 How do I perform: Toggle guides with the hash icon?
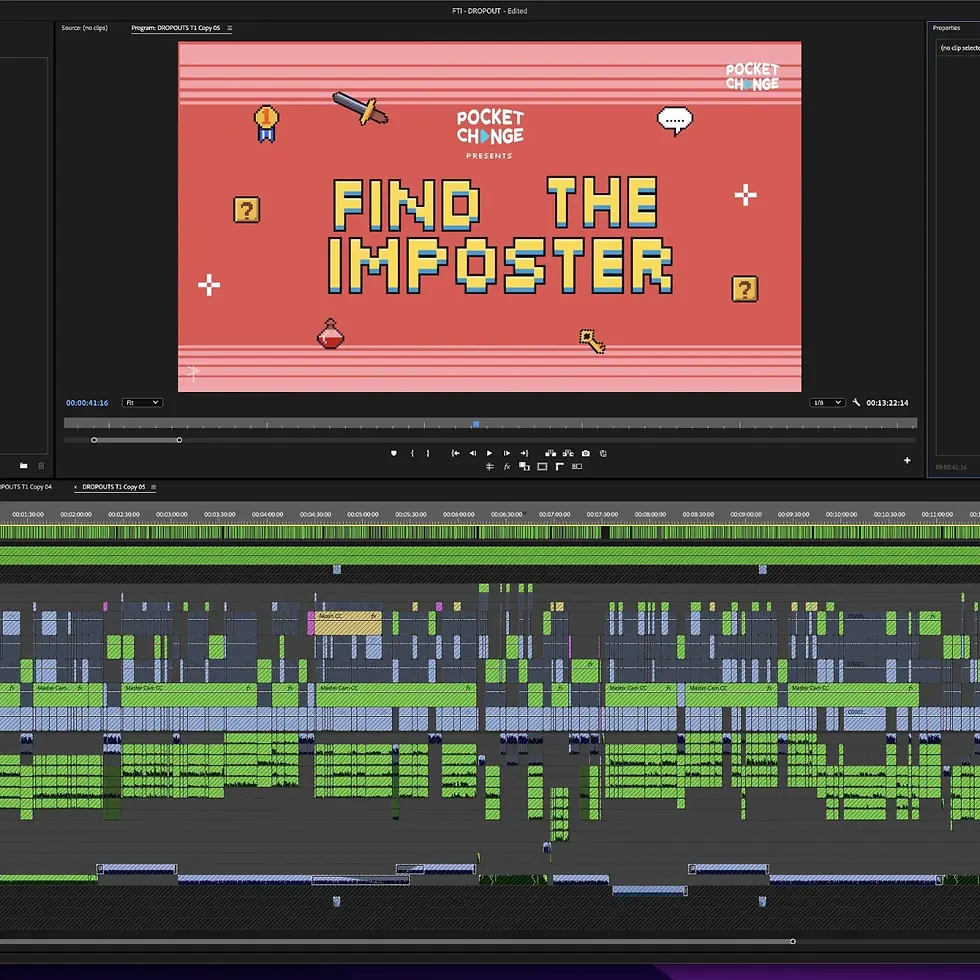click(490, 467)
